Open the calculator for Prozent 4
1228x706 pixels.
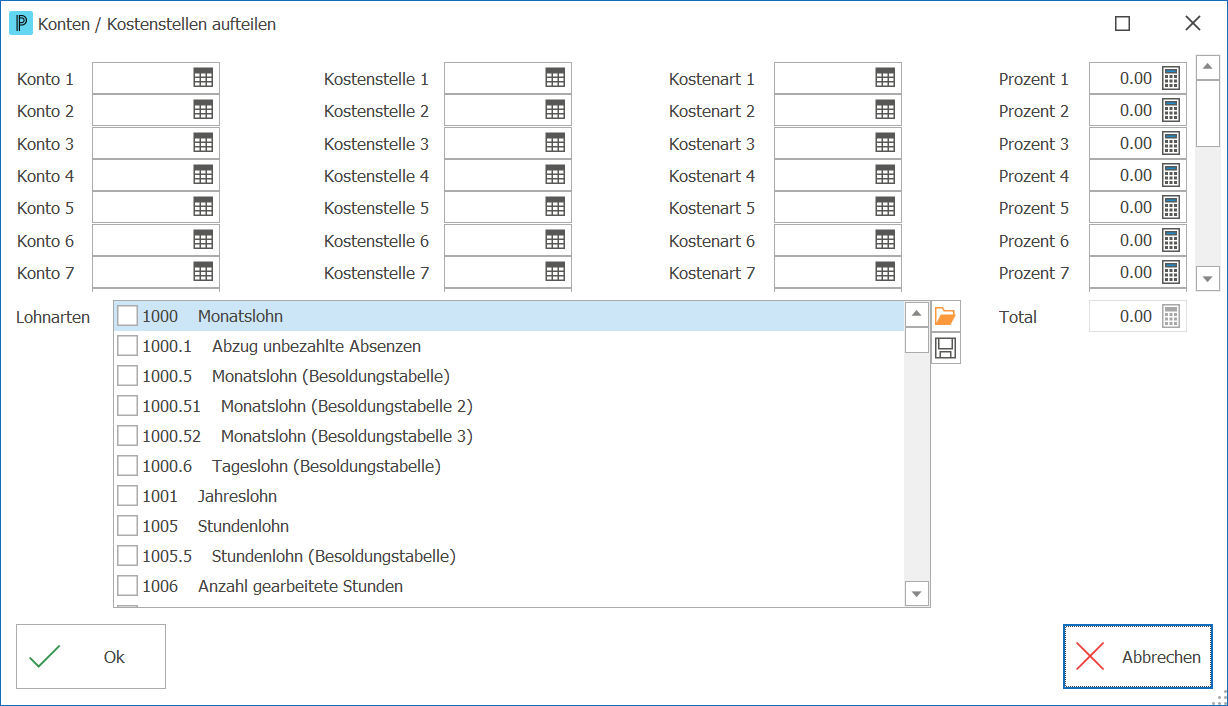(x=1171, y=175)
